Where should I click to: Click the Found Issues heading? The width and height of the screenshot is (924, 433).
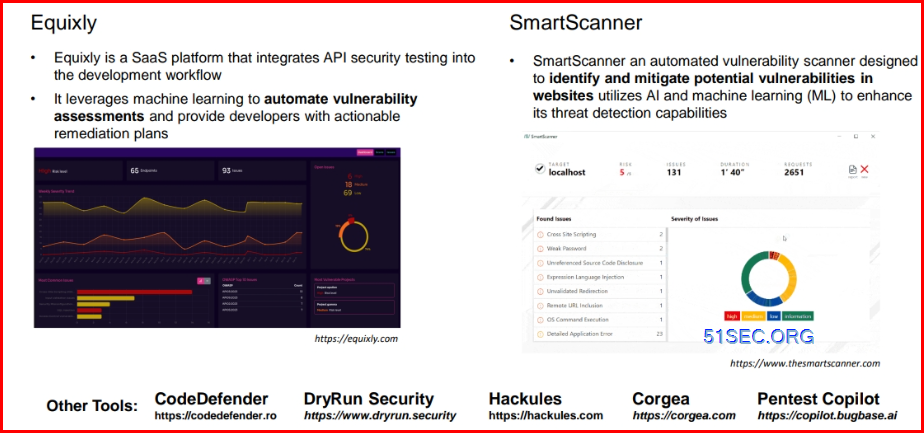click(553, 219)
